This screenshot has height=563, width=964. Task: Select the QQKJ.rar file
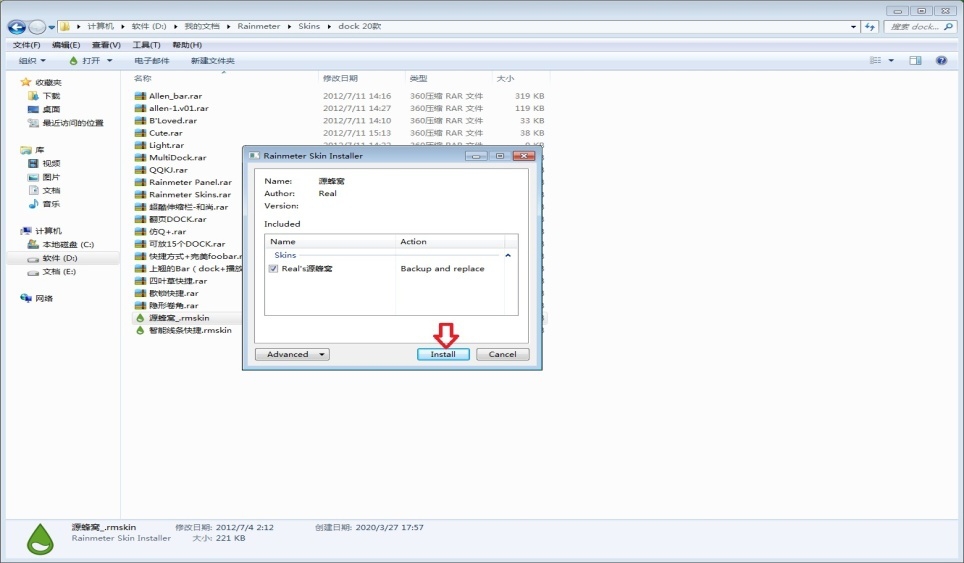coord(168,170)
